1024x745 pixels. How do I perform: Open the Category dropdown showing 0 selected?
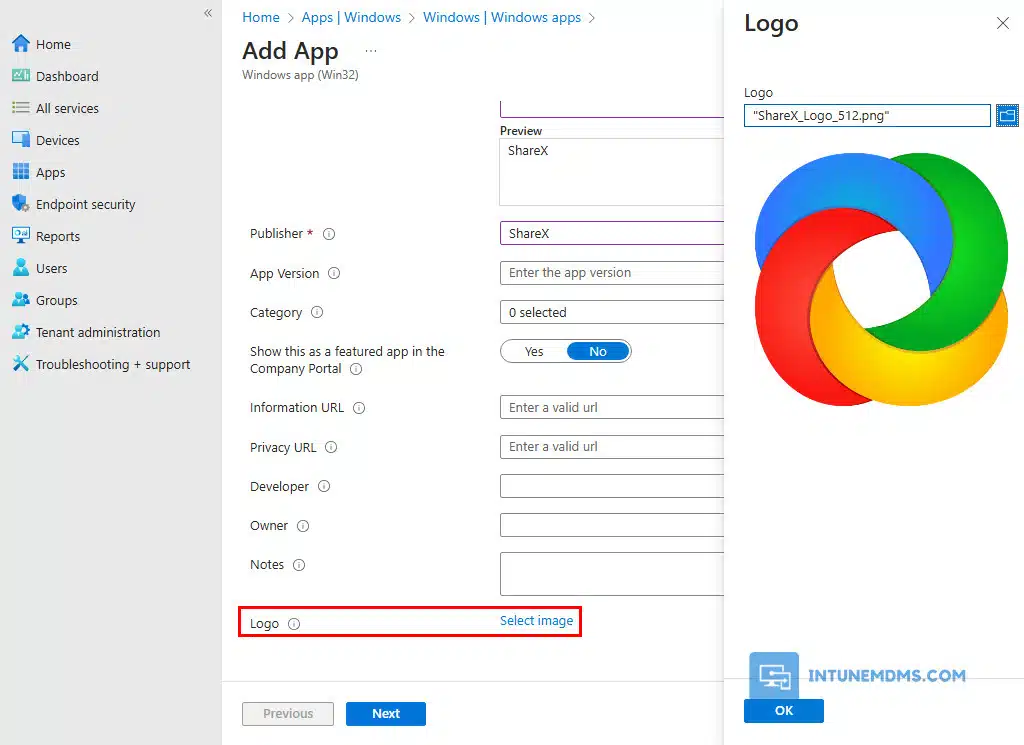point(610,312)
